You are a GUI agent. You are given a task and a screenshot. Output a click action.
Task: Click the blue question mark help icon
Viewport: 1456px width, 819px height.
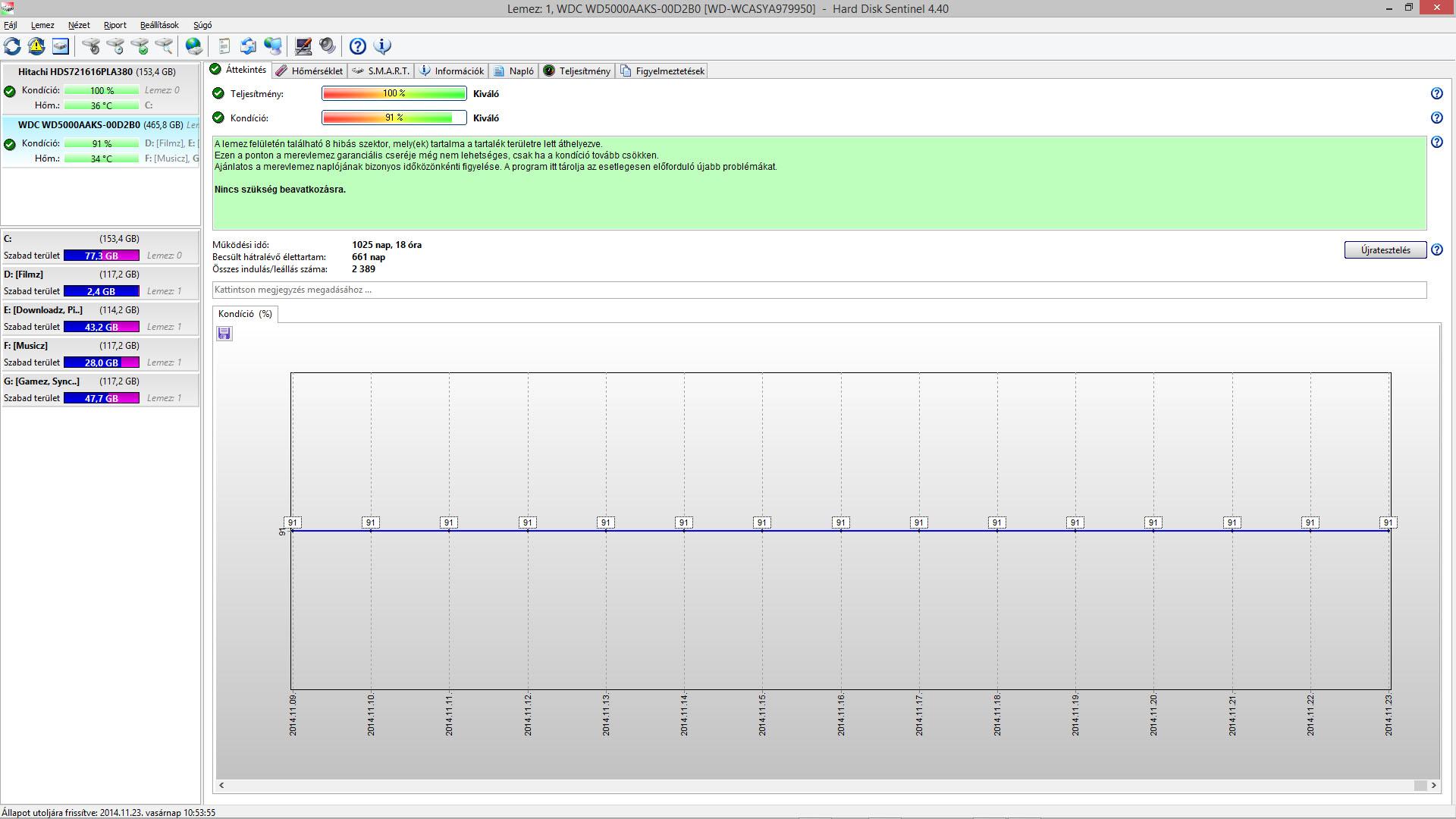(x=358, y=46)
